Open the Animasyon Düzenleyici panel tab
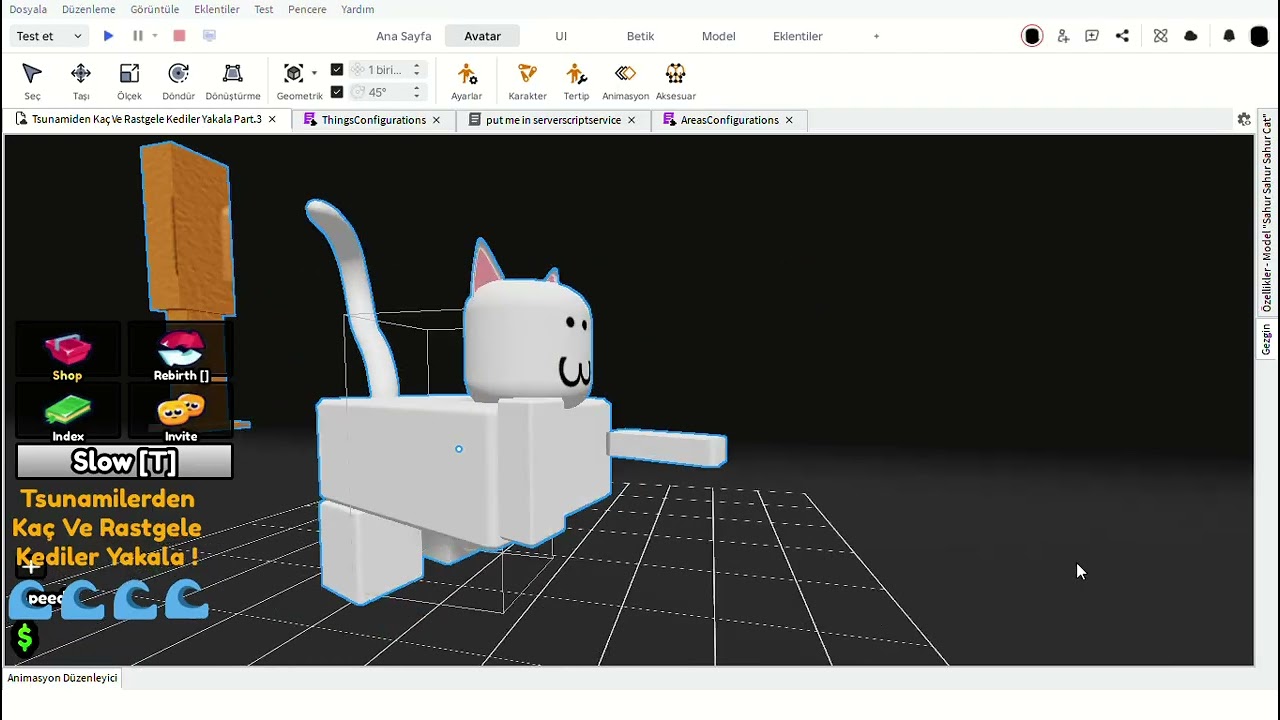1280x720 pixels. point(62,678)
